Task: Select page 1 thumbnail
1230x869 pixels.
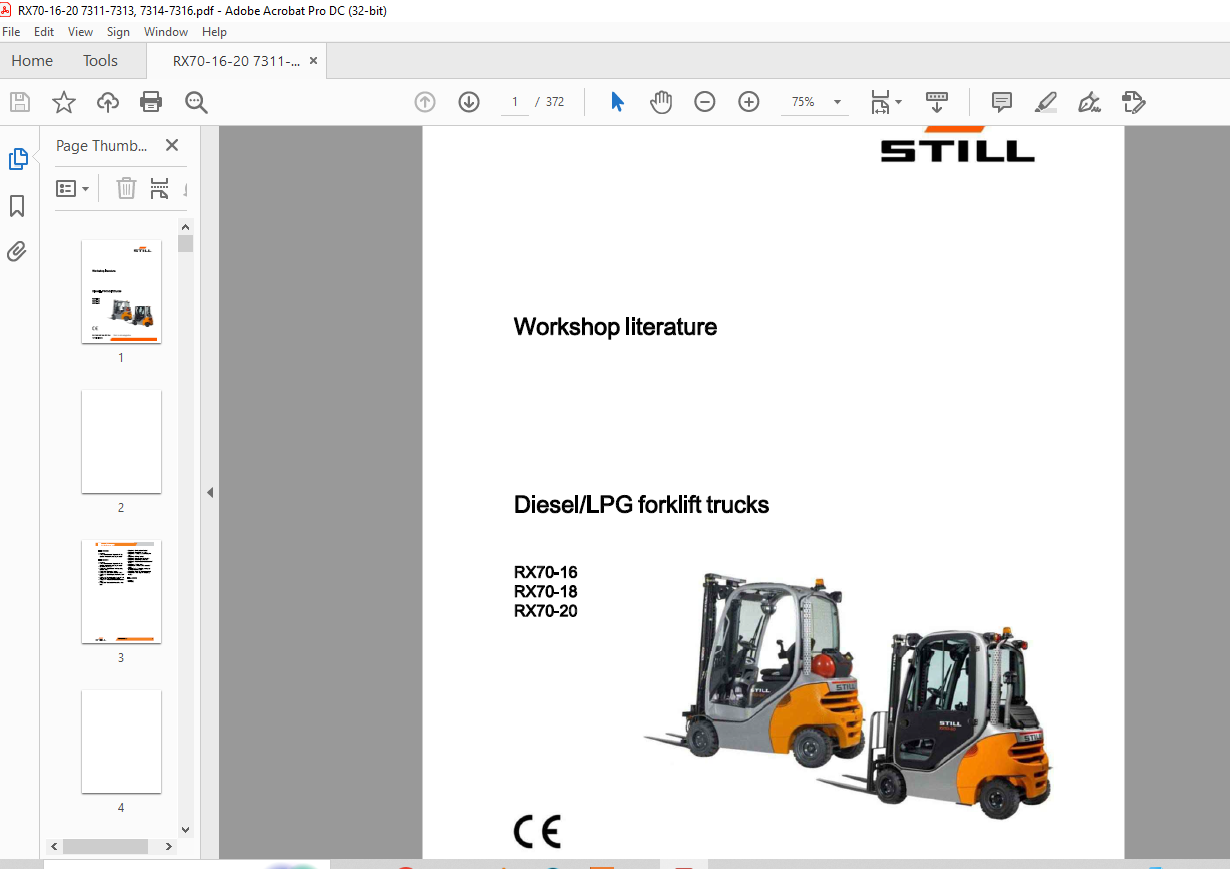Action: tap(121, 292)
